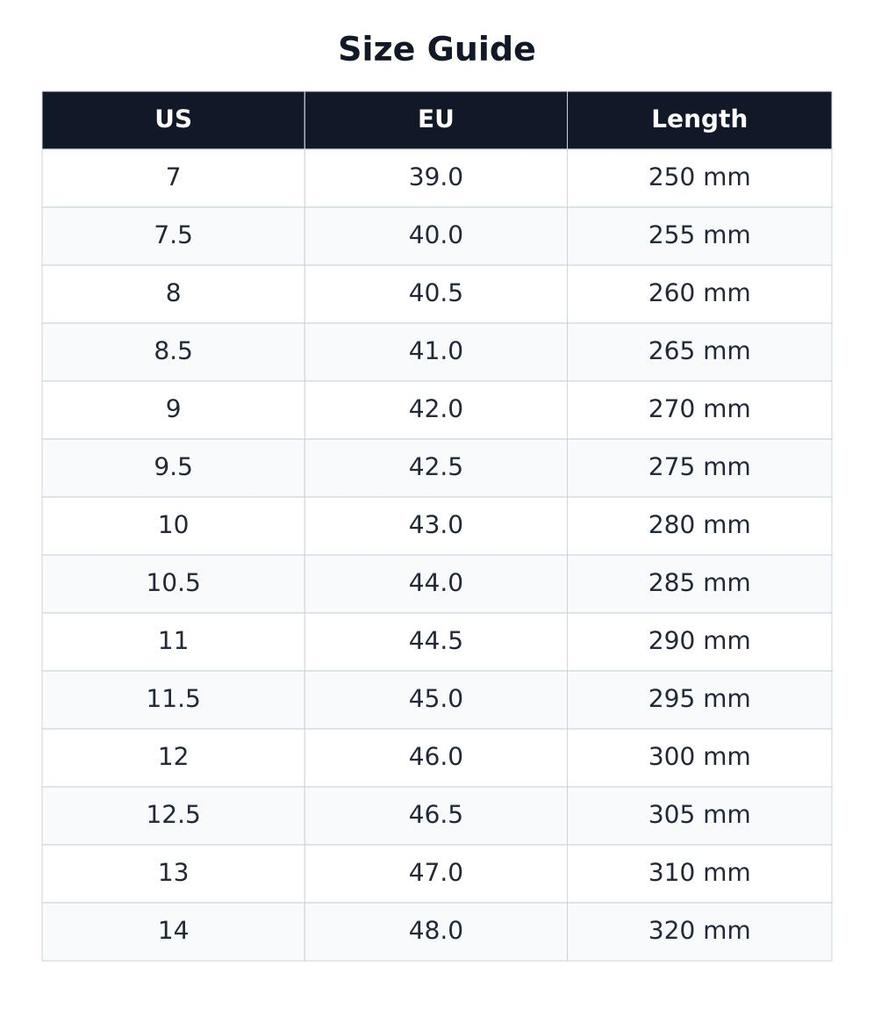Viewport: 874px width, 1024px height.
Task: Select the 295 mm length cell
Action: pos(700,699)
